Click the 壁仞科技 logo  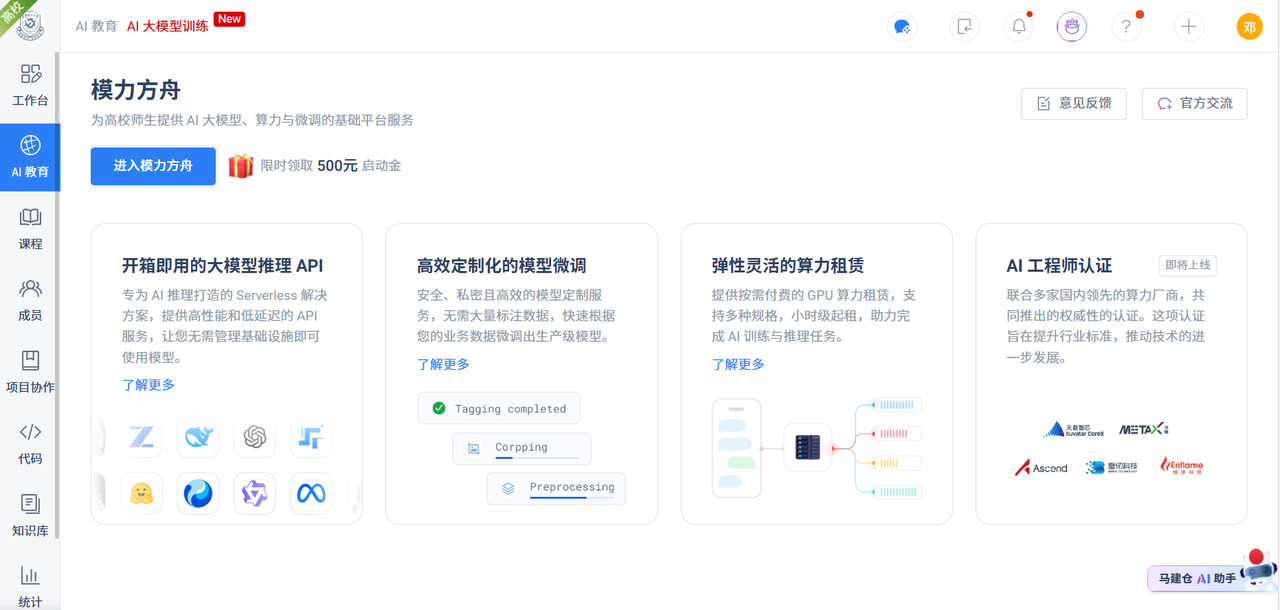(x=1111, y=467)
